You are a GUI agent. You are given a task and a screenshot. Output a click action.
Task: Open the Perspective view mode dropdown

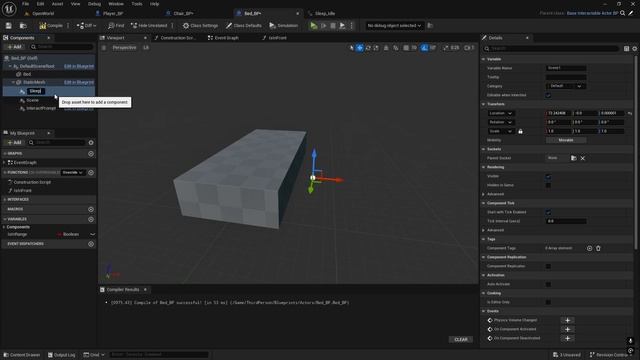pyautogui.click(x=124, y=48)
